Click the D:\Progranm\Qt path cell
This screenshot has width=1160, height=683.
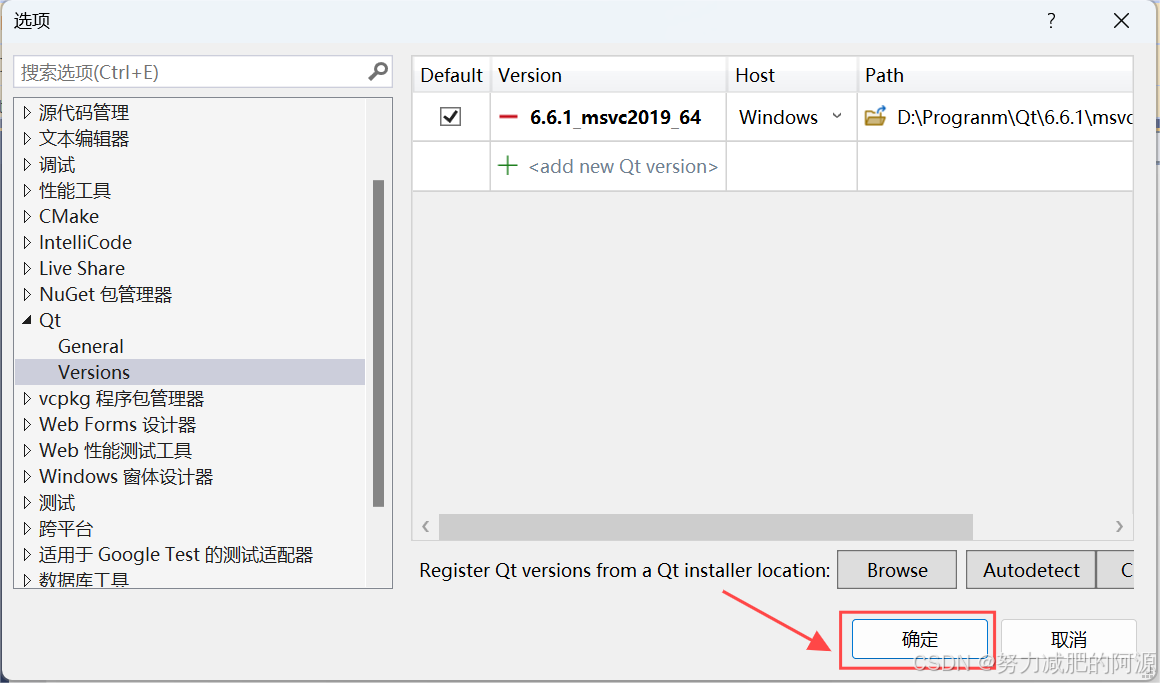click(1014, 117)
